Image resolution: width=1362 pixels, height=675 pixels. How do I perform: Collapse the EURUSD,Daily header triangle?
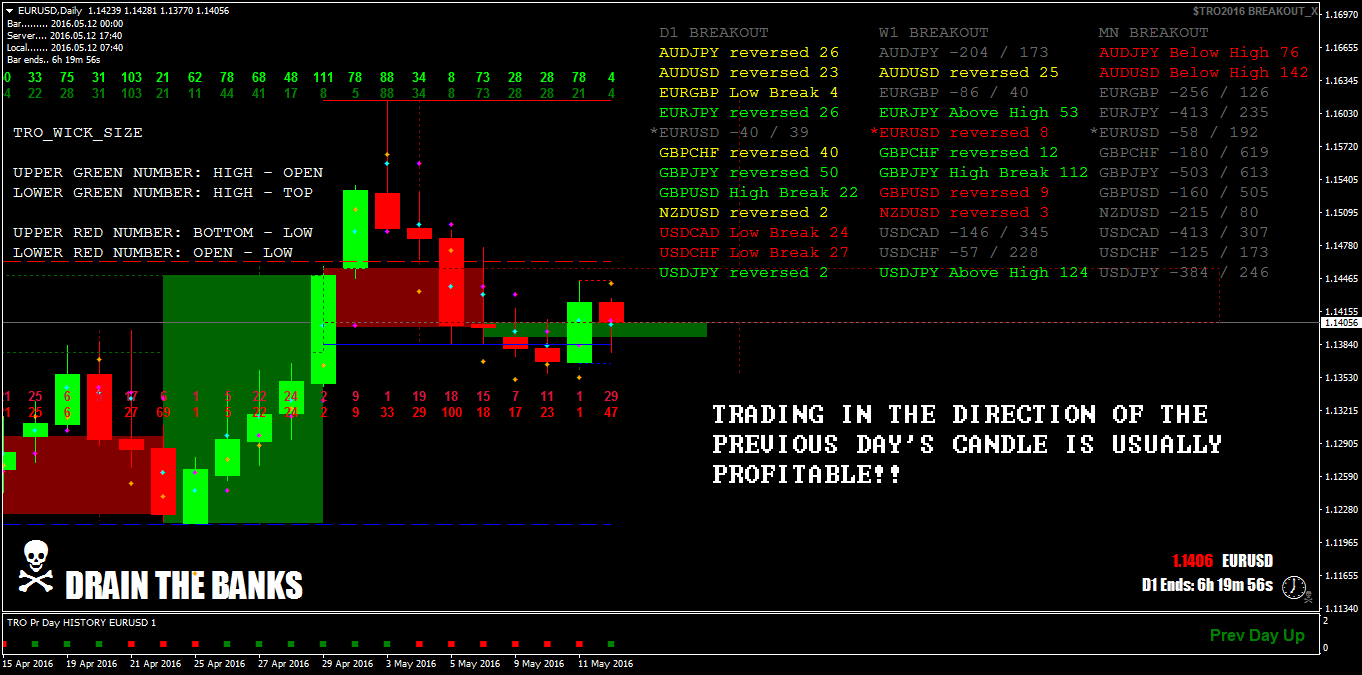pyautogui.click(x=9, y=9)
